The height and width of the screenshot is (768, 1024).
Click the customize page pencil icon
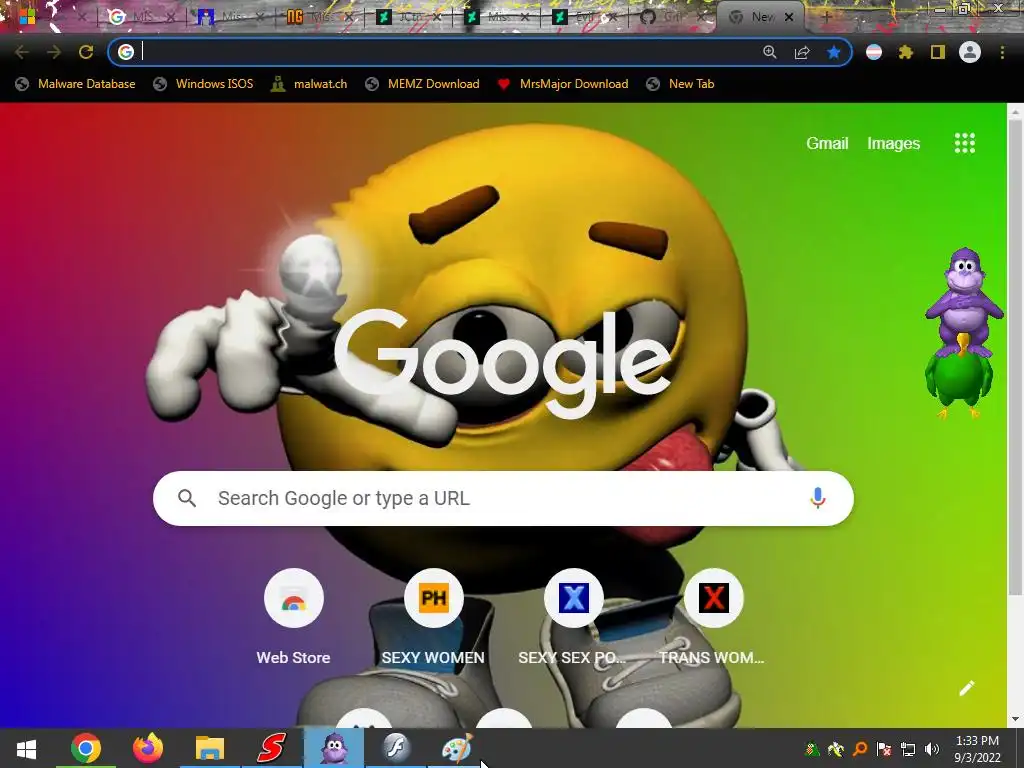pos(967,688)
